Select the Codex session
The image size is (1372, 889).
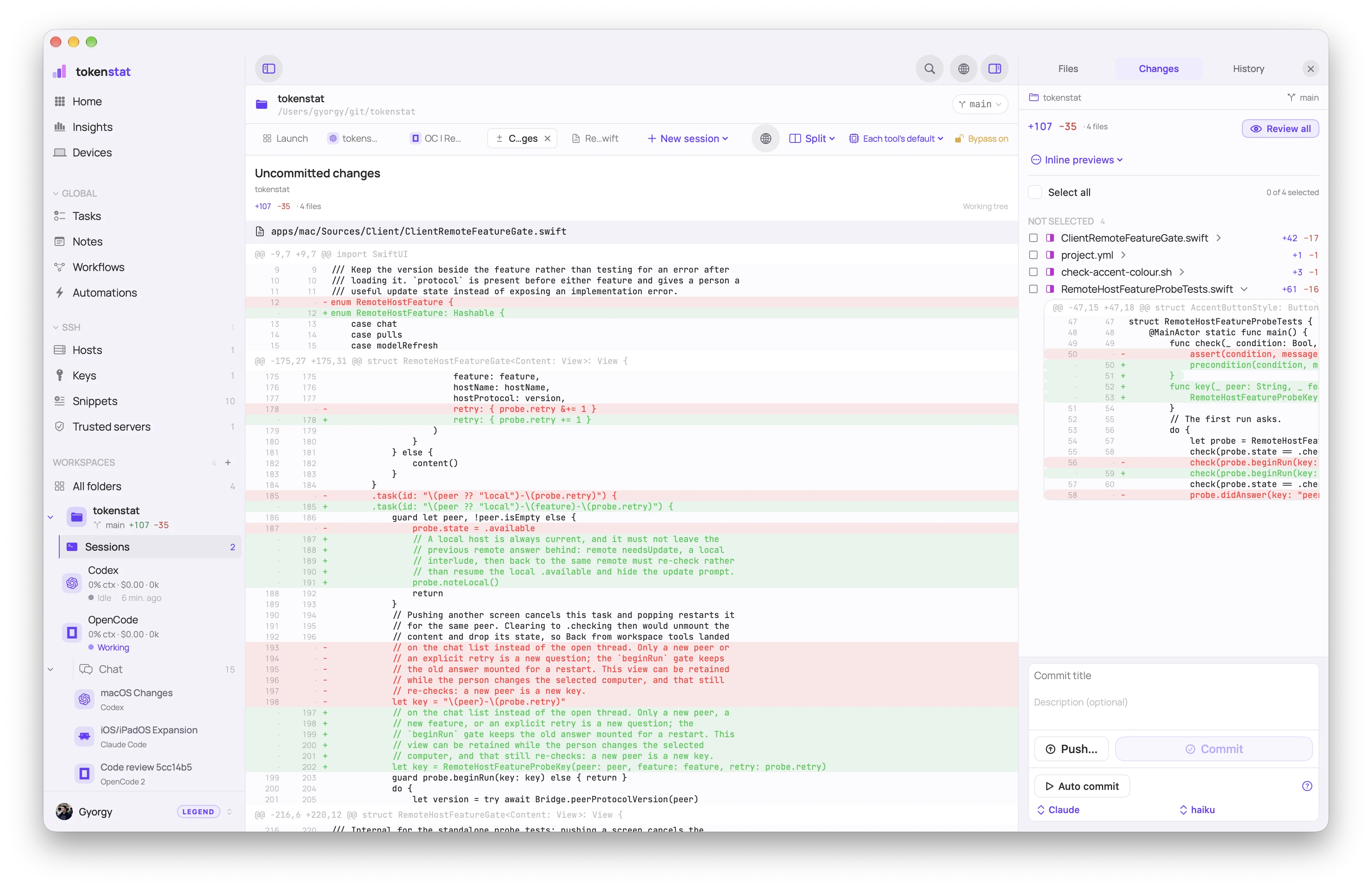pos(144,584)
